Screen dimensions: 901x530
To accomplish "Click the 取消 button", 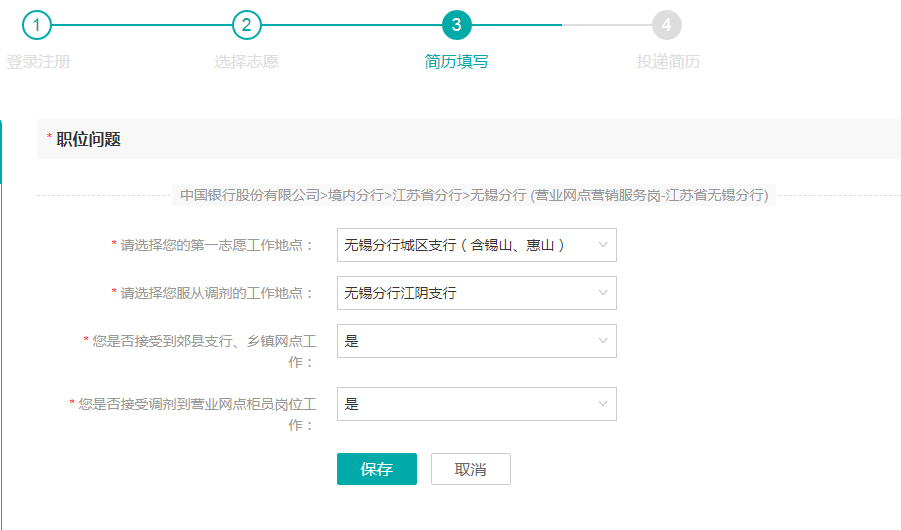I will 470,469.
